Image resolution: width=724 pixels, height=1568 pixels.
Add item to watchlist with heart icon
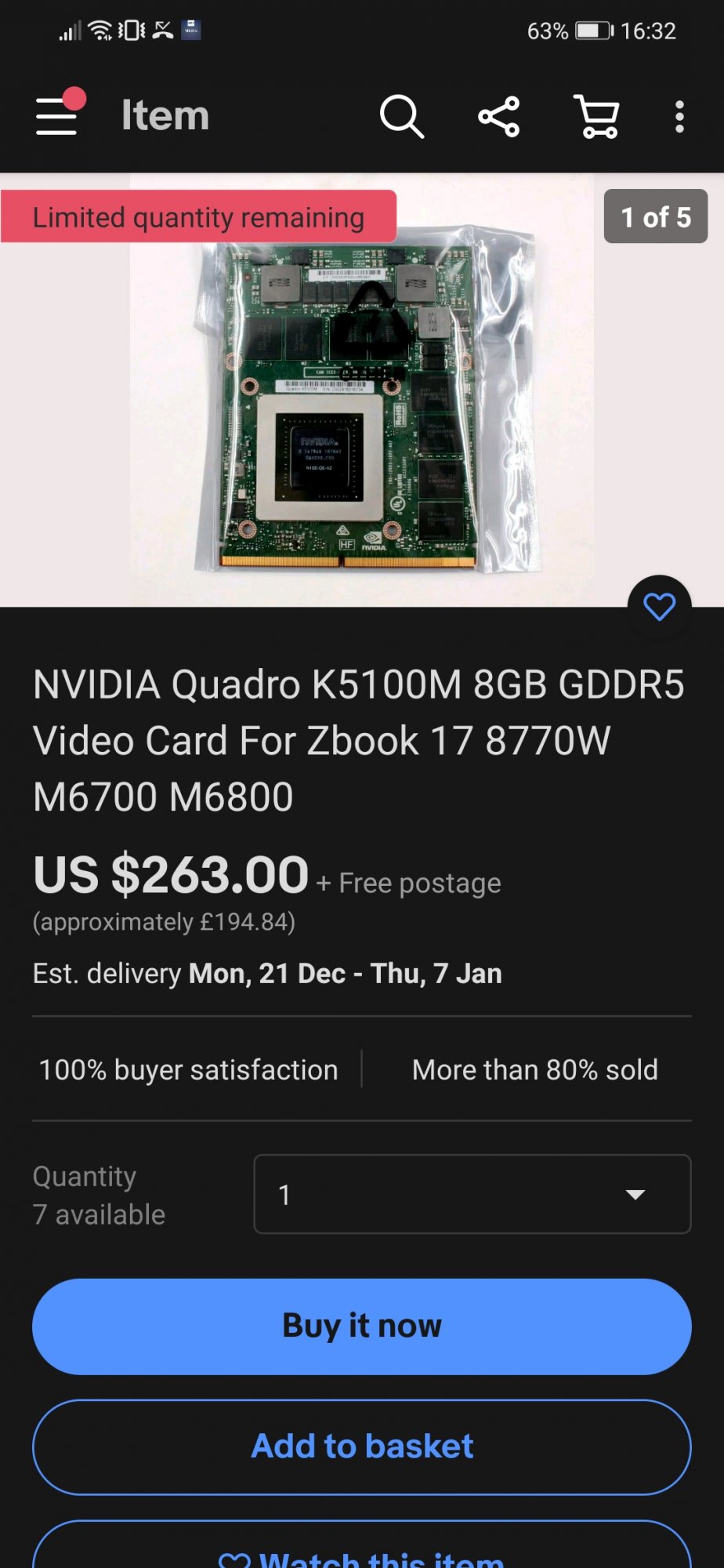coord(660,607)
